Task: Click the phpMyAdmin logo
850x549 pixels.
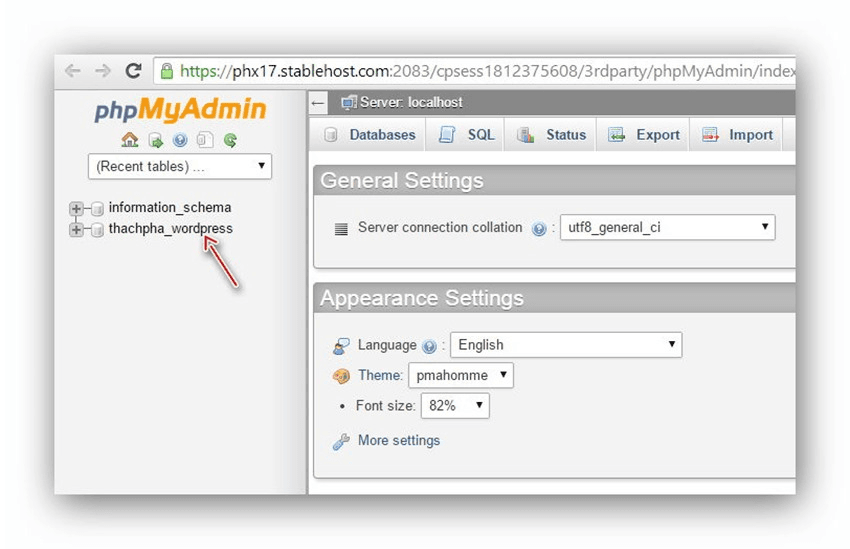Action: (181, 109)
